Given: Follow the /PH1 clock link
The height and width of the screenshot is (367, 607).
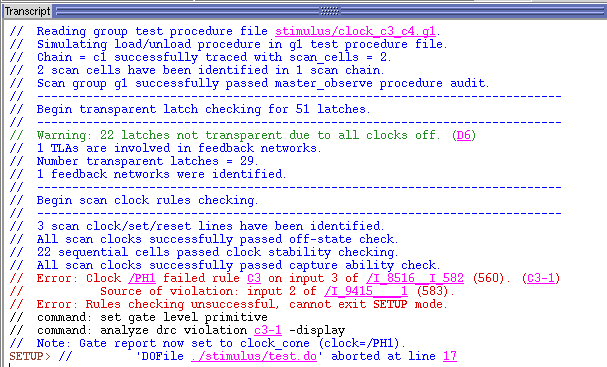Looking at the screenshot, I should coord(142,278).
